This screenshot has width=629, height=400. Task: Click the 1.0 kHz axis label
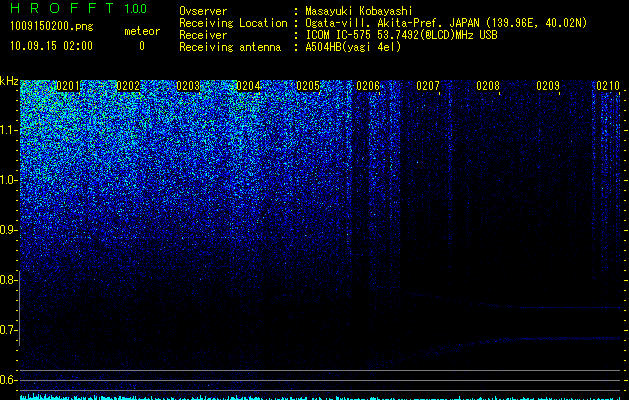pos(7,180)
